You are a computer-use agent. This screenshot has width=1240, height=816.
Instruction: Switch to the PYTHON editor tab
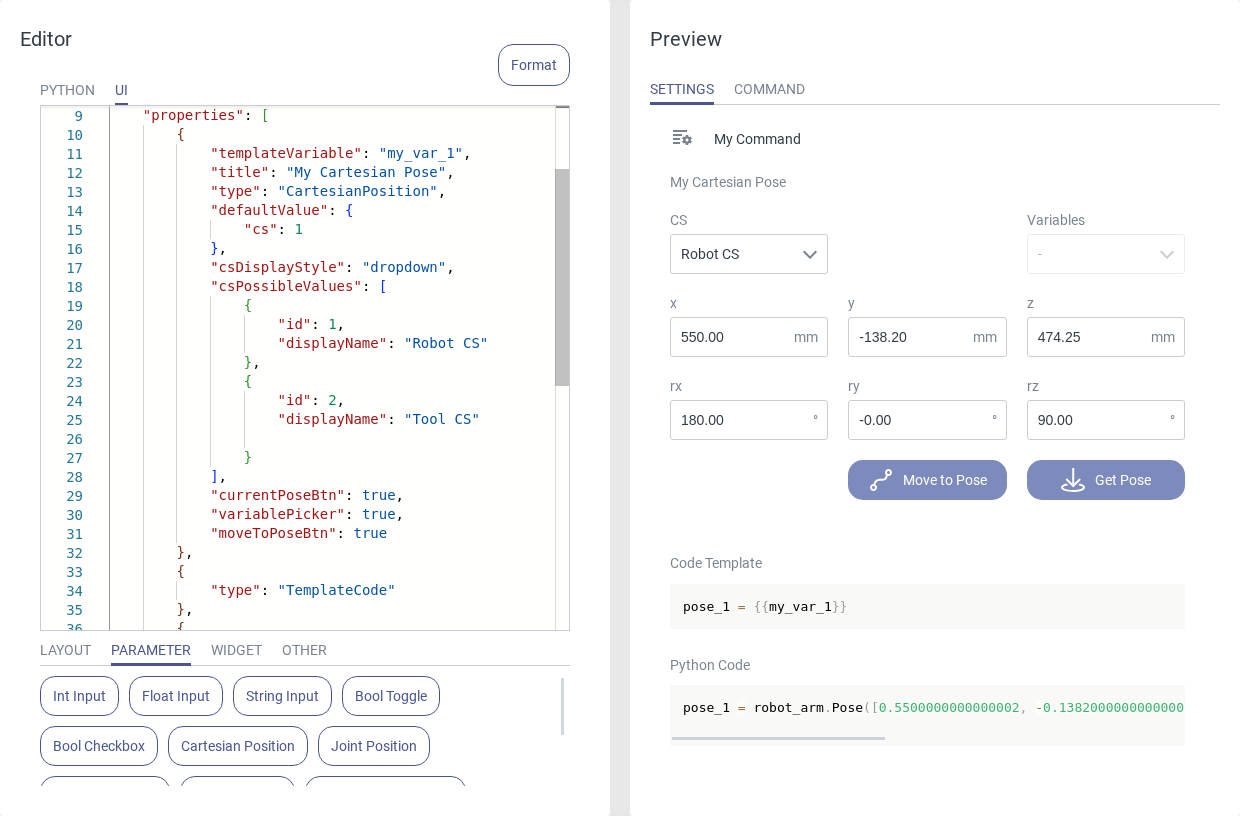tap(67, 90)
